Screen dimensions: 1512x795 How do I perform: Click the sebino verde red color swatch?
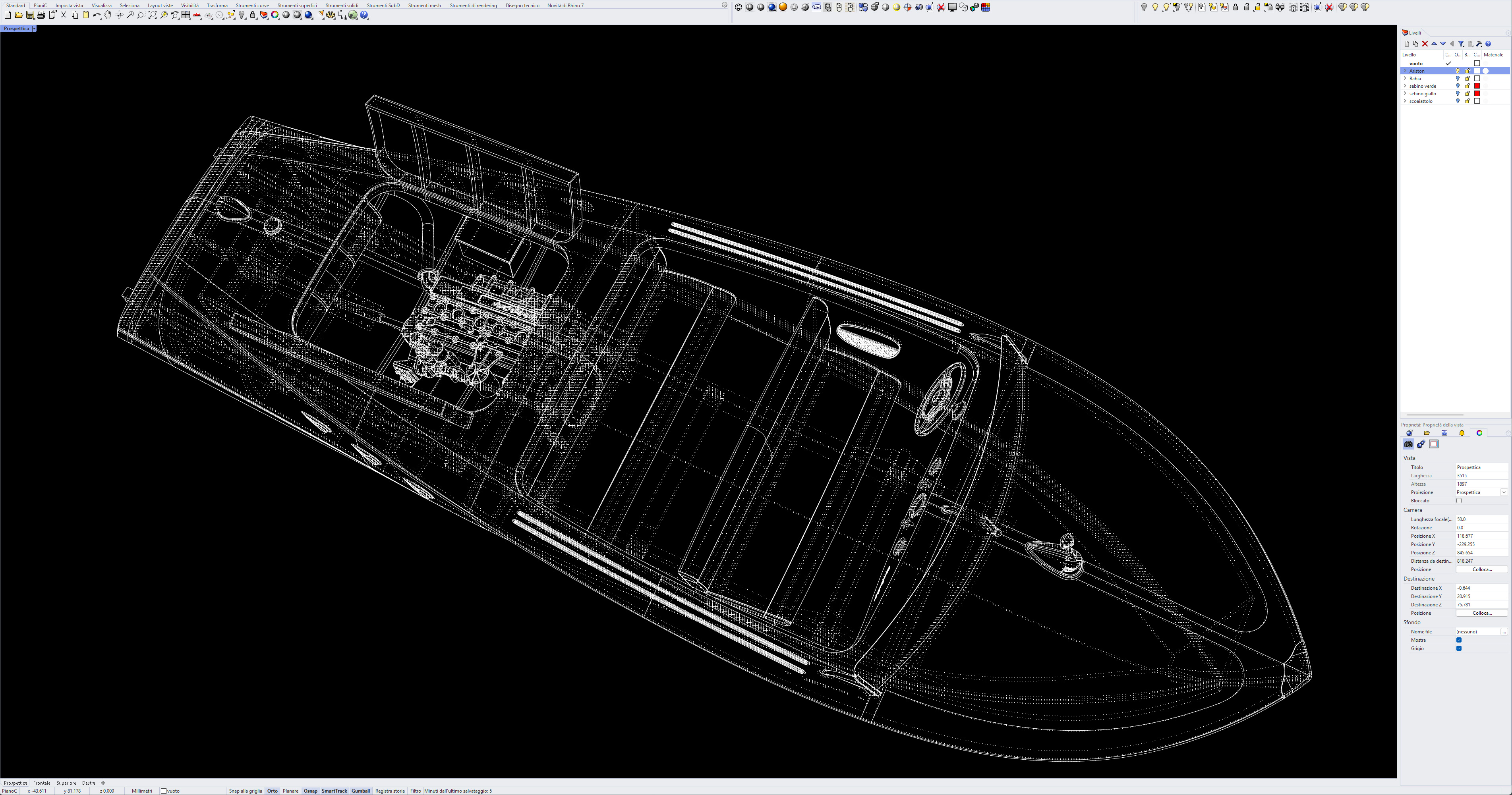point(1477,86)
